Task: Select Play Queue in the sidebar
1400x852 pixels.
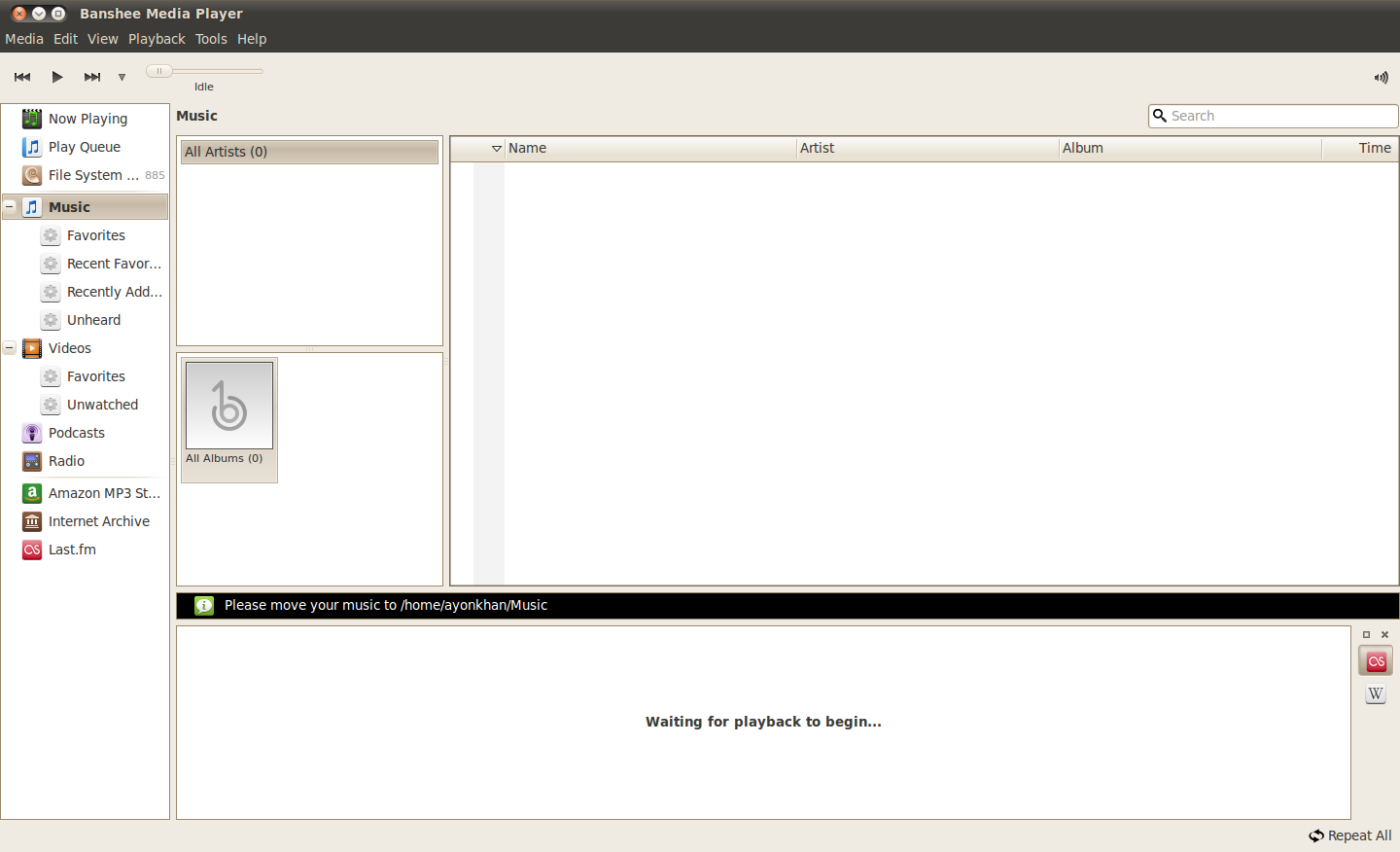Action: click(x=85, y=147)
